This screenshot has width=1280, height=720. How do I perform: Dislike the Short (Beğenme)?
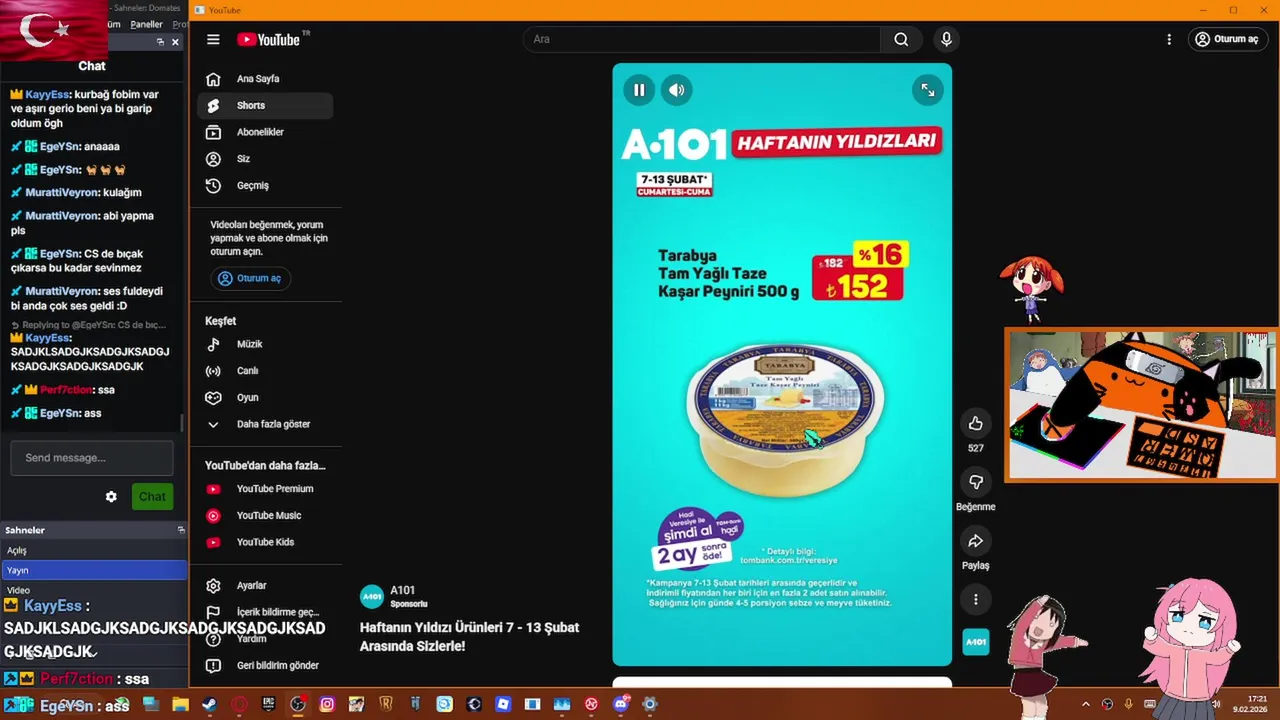[976, 482]
